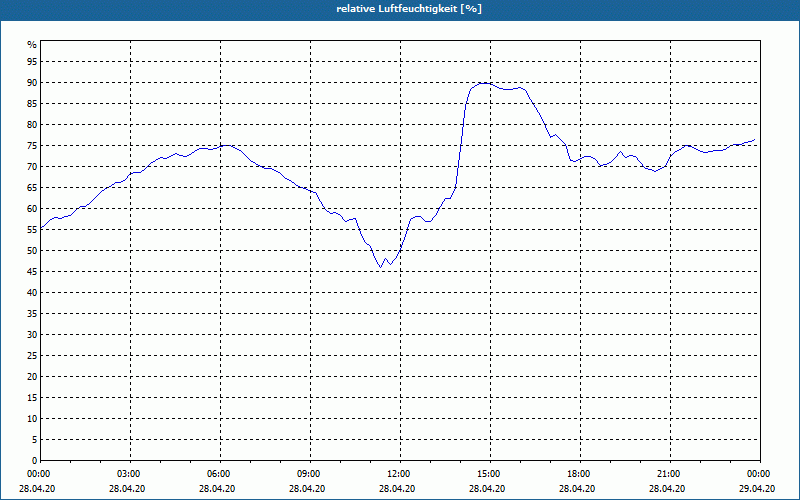Pick the 75 y-axis label

coord(32,145)
